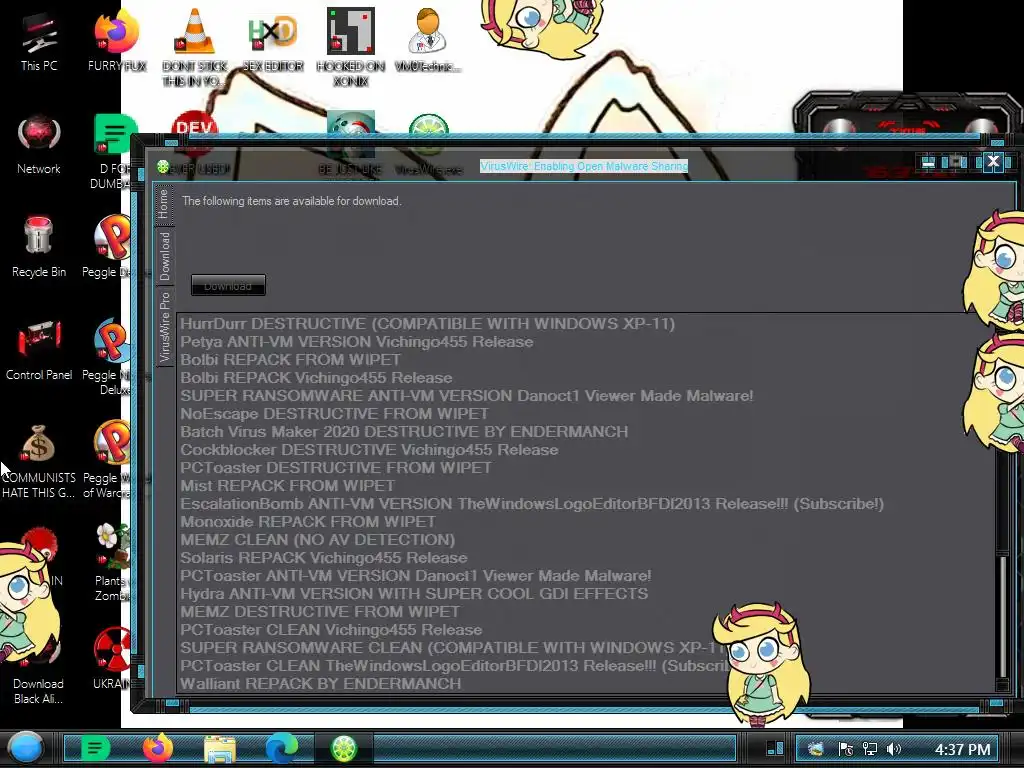This screenshot has height=768, width=1024.
Task: Click the VirusWire: Enabling Open Malware Sharing title
Action: click(584, 166)
